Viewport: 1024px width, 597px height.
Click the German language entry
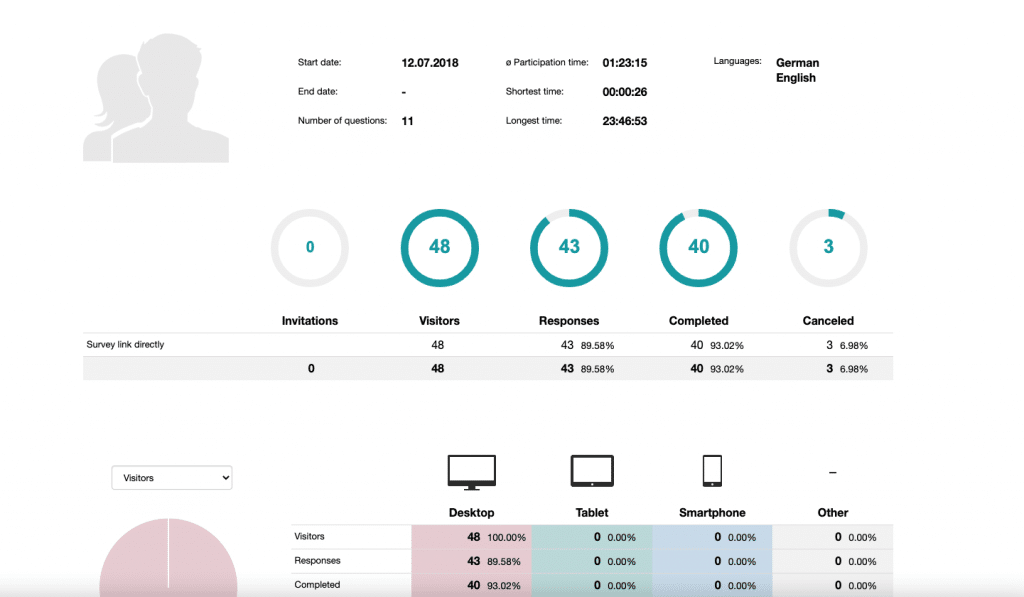pos(797,63)
